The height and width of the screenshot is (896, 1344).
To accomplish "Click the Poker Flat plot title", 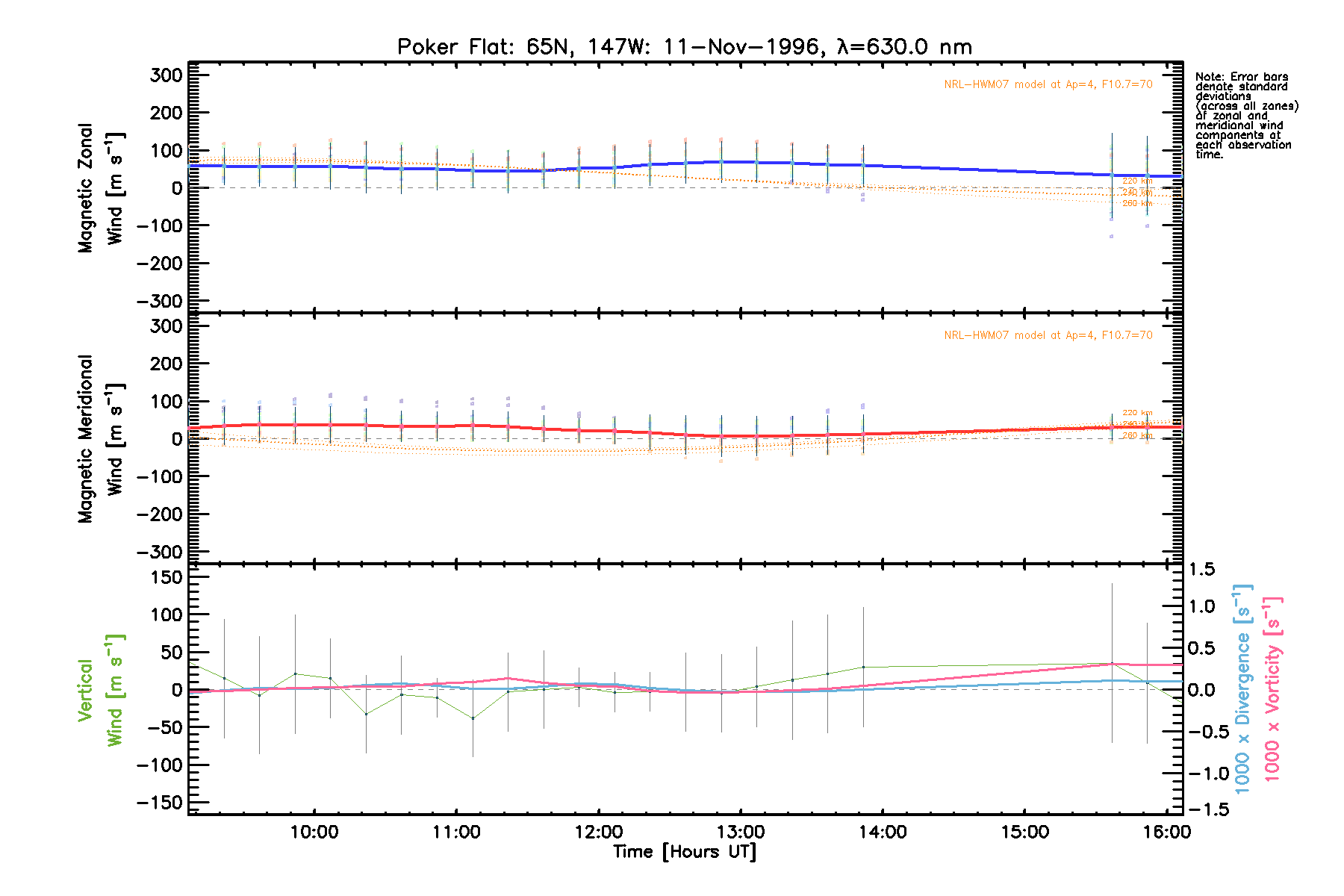I will click(x=684, y=47).
